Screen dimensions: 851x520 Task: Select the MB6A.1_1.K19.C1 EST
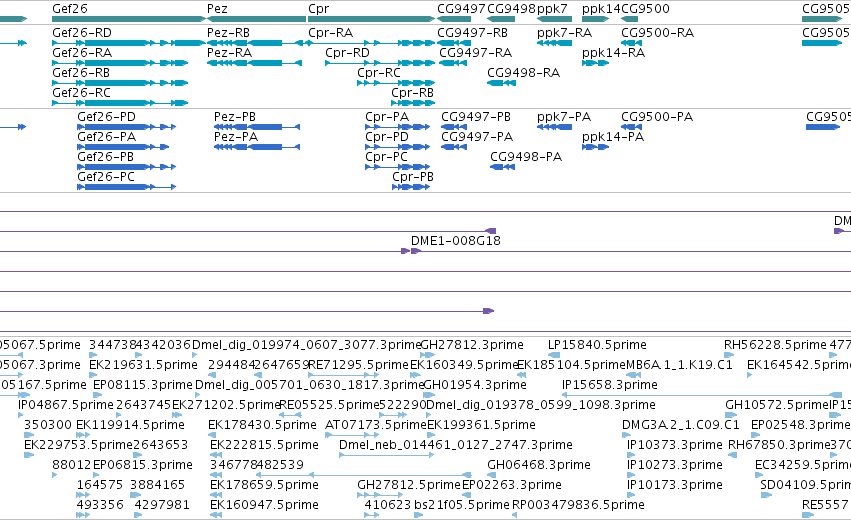click(679, 365)
